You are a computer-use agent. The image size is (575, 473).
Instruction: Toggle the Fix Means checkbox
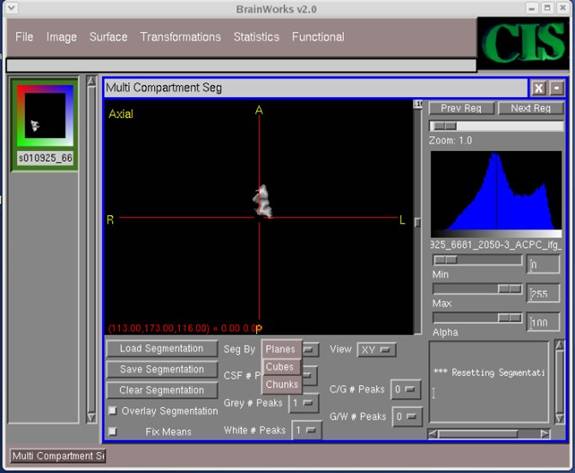tap(113, 431)
